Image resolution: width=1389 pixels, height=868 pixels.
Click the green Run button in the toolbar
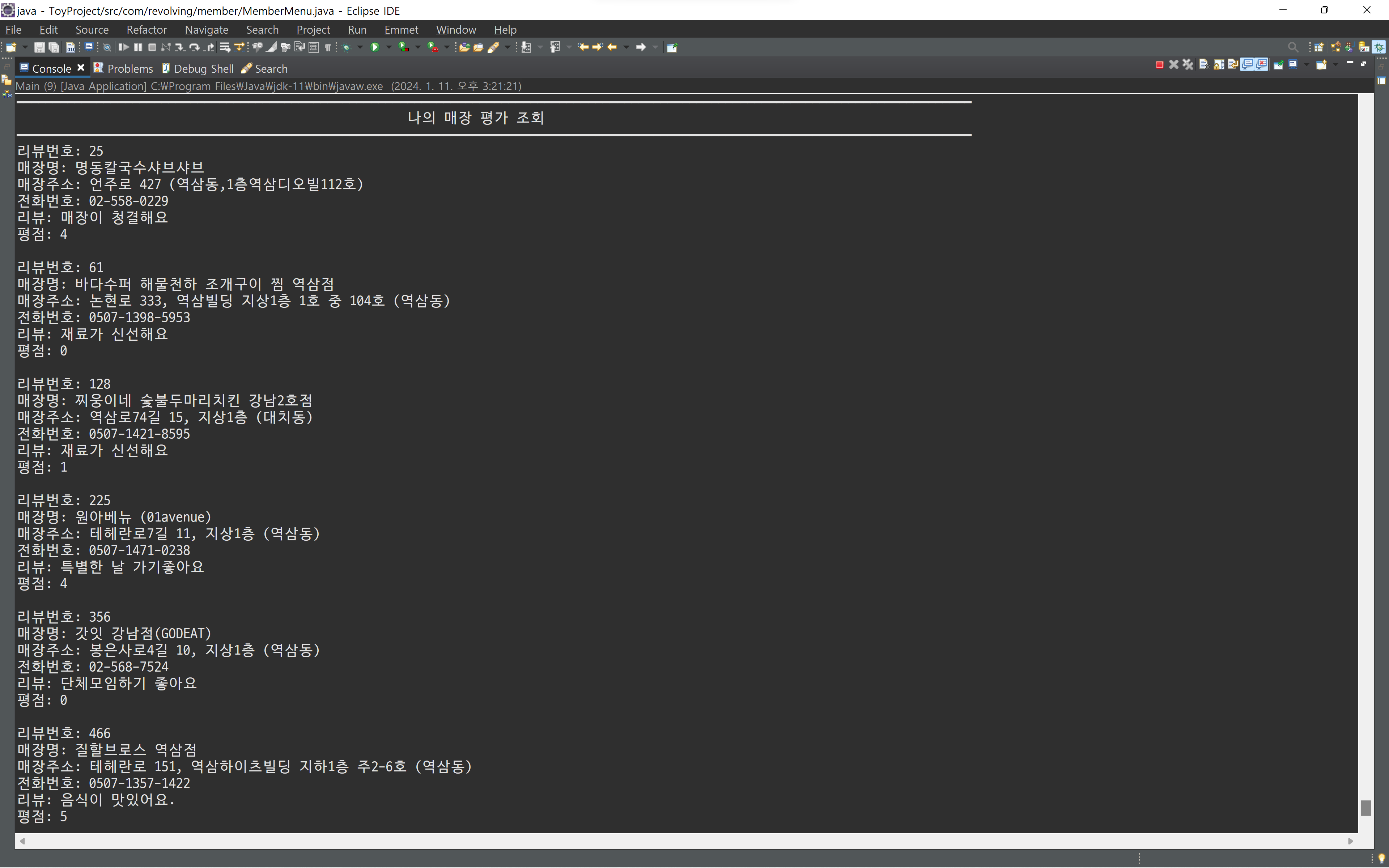coord(375,47)
